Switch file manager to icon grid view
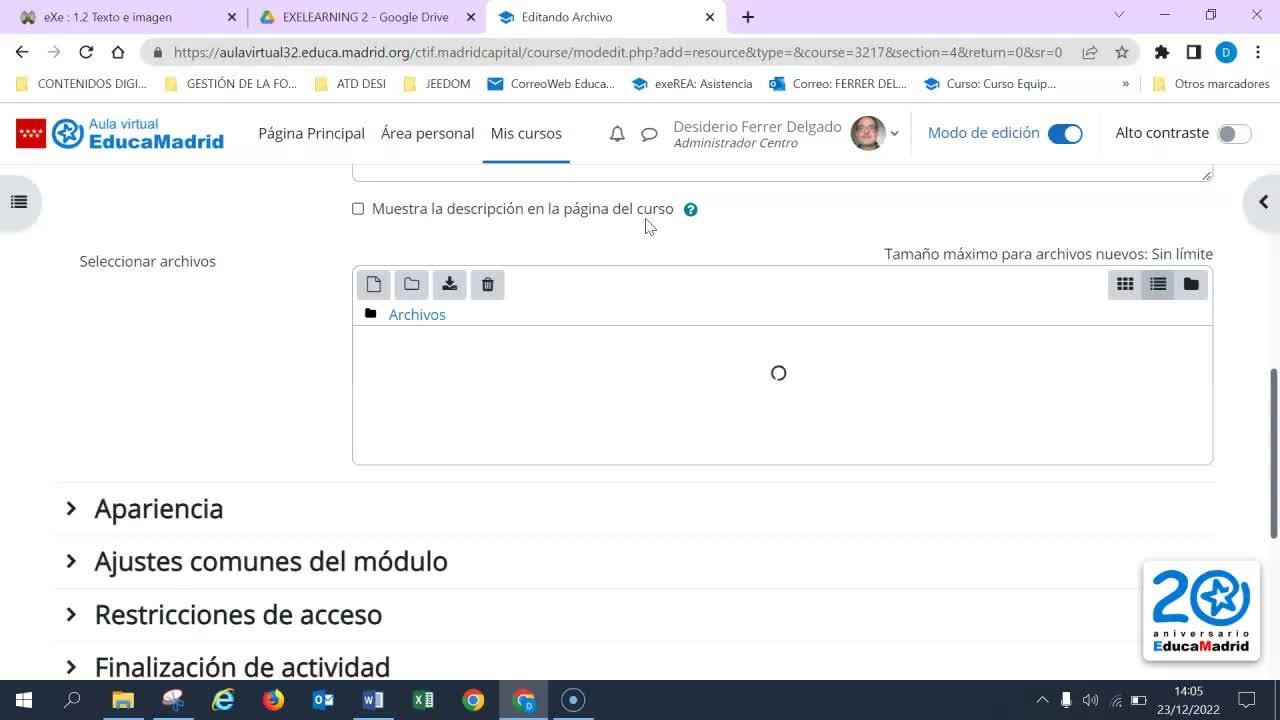 pos(1125,285)
